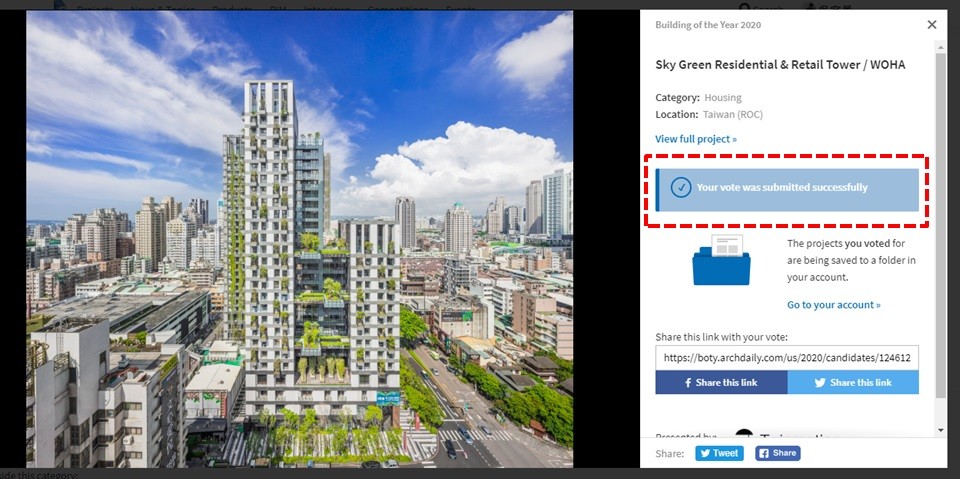The image size is (960, 479).
Task: Click the checkmark icon in the success banner
Action: 681,187
